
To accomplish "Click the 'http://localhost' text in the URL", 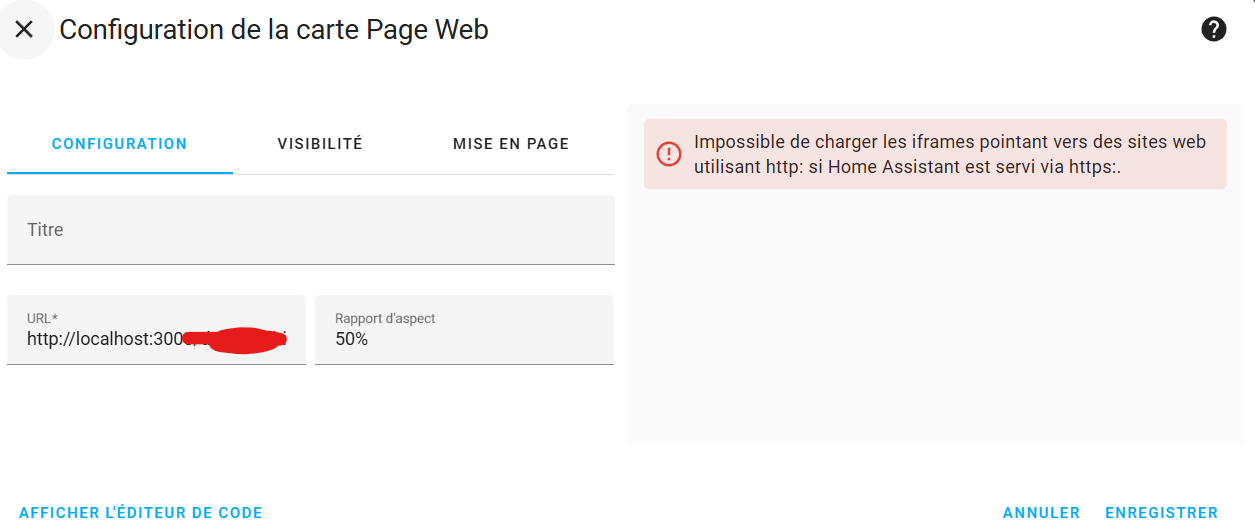I will click(x=88, y=340).
